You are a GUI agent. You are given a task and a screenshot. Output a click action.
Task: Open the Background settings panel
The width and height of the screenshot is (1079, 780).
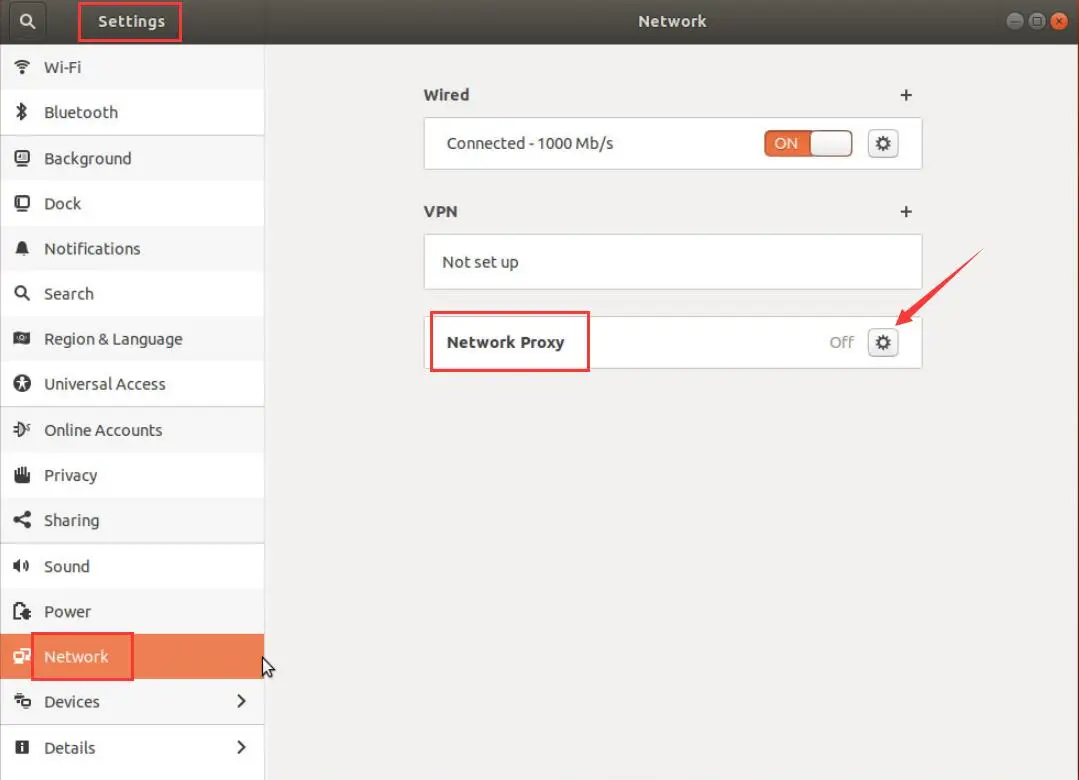pos(87,159)
